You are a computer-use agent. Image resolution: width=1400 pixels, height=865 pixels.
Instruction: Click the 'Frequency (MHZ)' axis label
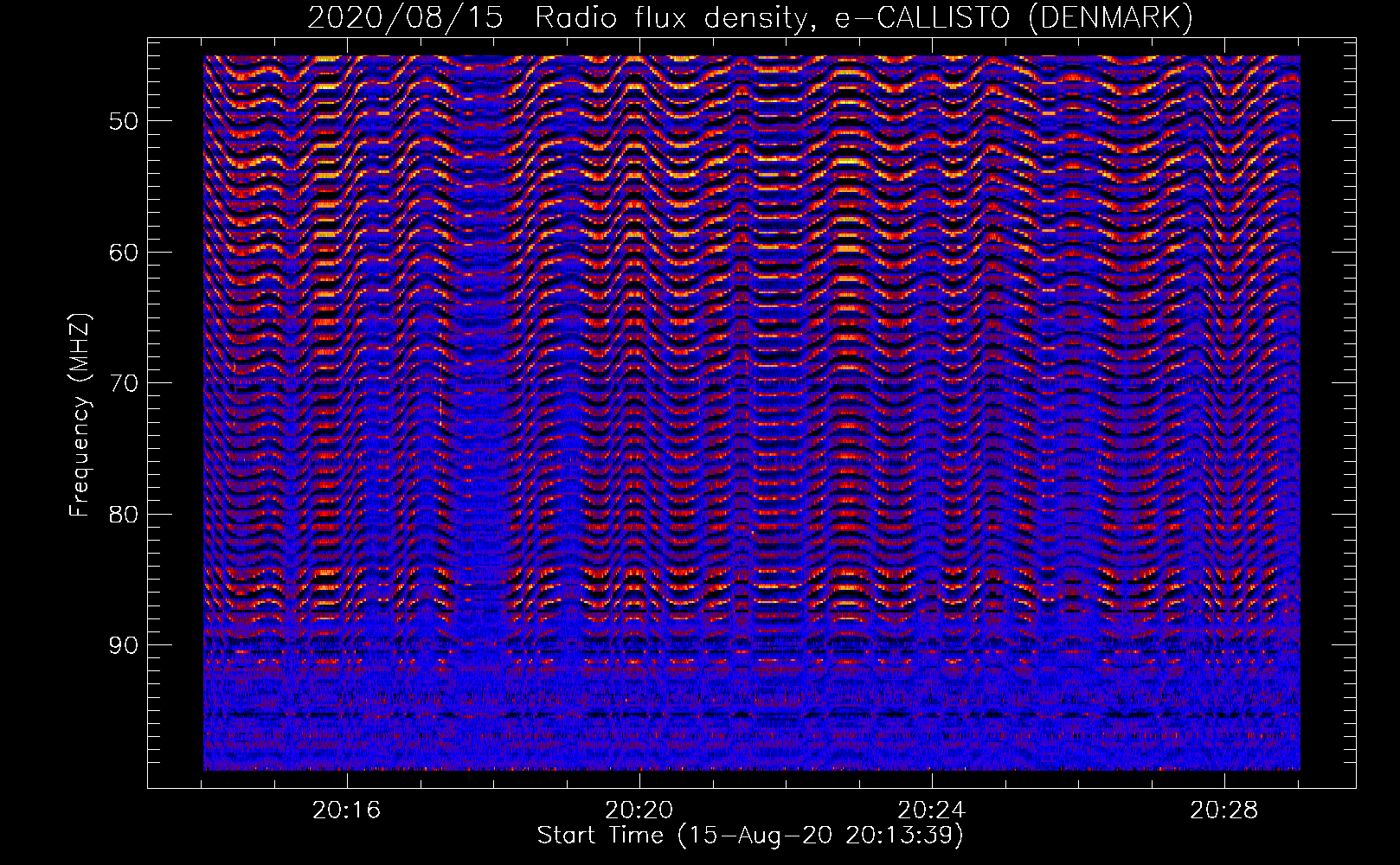(80, 415)
